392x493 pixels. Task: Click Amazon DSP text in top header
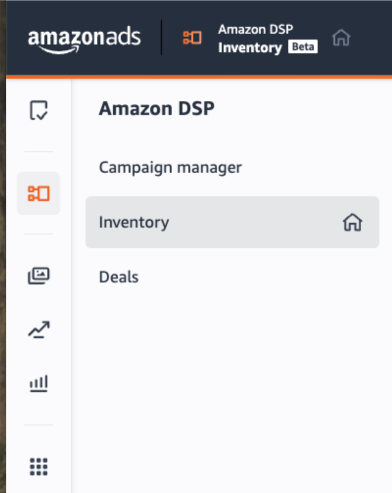click(256, 29)
